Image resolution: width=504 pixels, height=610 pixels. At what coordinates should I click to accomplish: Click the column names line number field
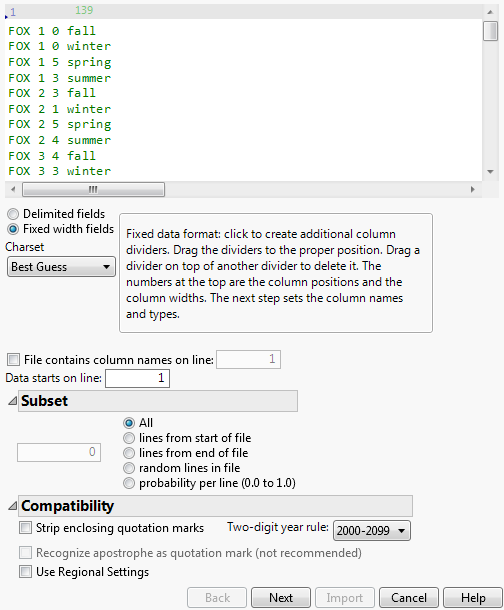point(248,359)
